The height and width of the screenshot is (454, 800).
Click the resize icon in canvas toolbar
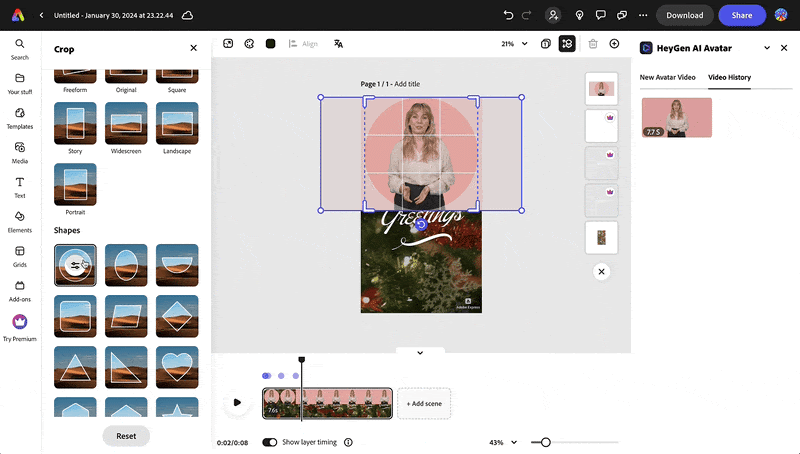coord(228,44)
